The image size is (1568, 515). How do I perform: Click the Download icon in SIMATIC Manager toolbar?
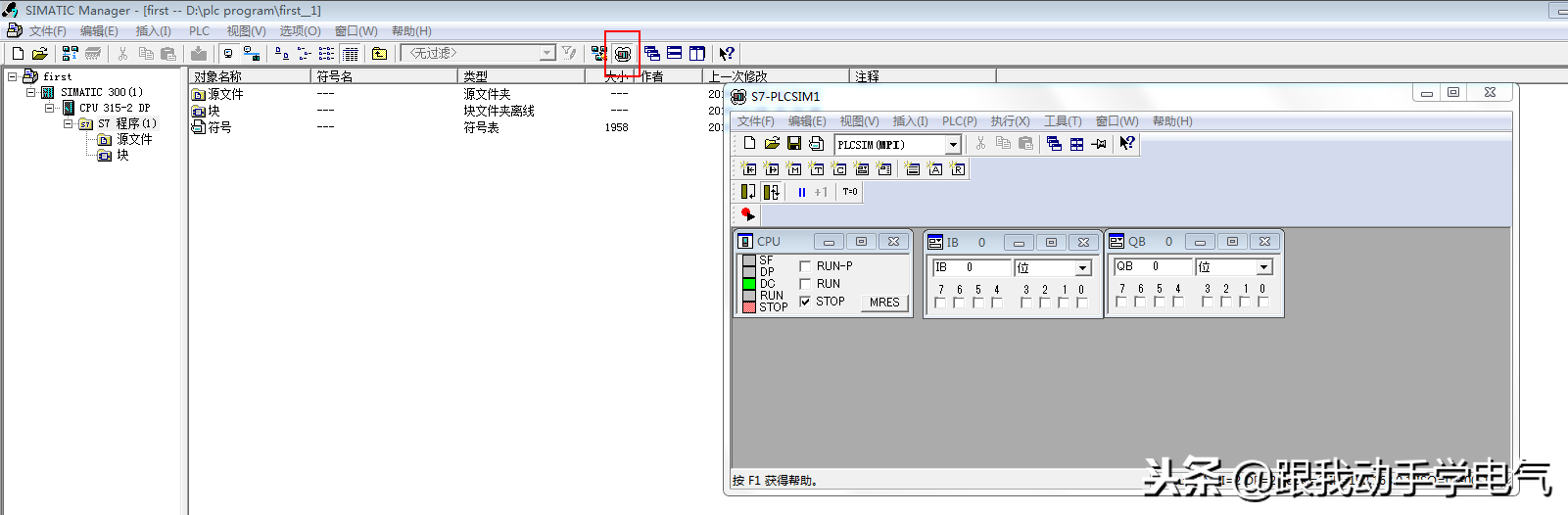point(199,54)
